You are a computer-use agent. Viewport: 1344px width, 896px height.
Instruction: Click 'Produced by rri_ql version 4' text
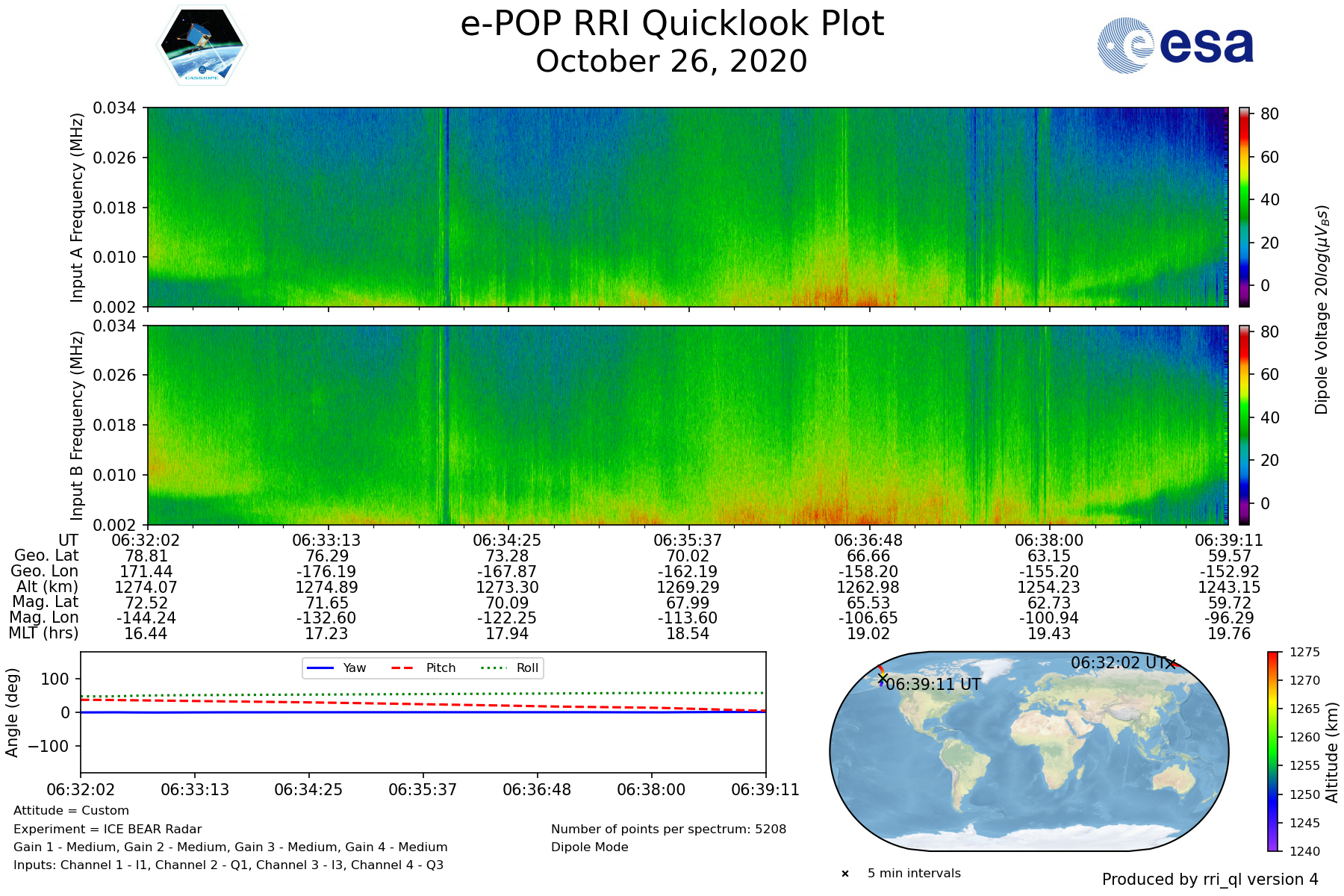(1210, 880)
